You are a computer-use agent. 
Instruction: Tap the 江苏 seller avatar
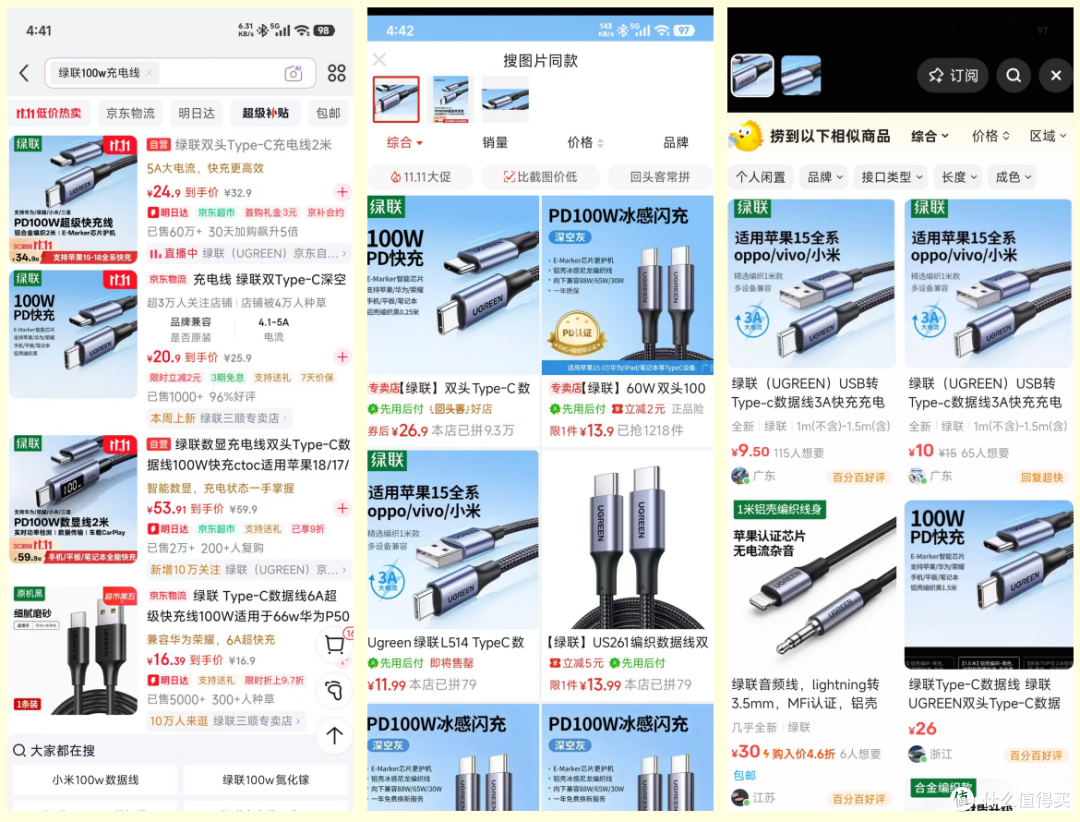click(x=740, y=797)
